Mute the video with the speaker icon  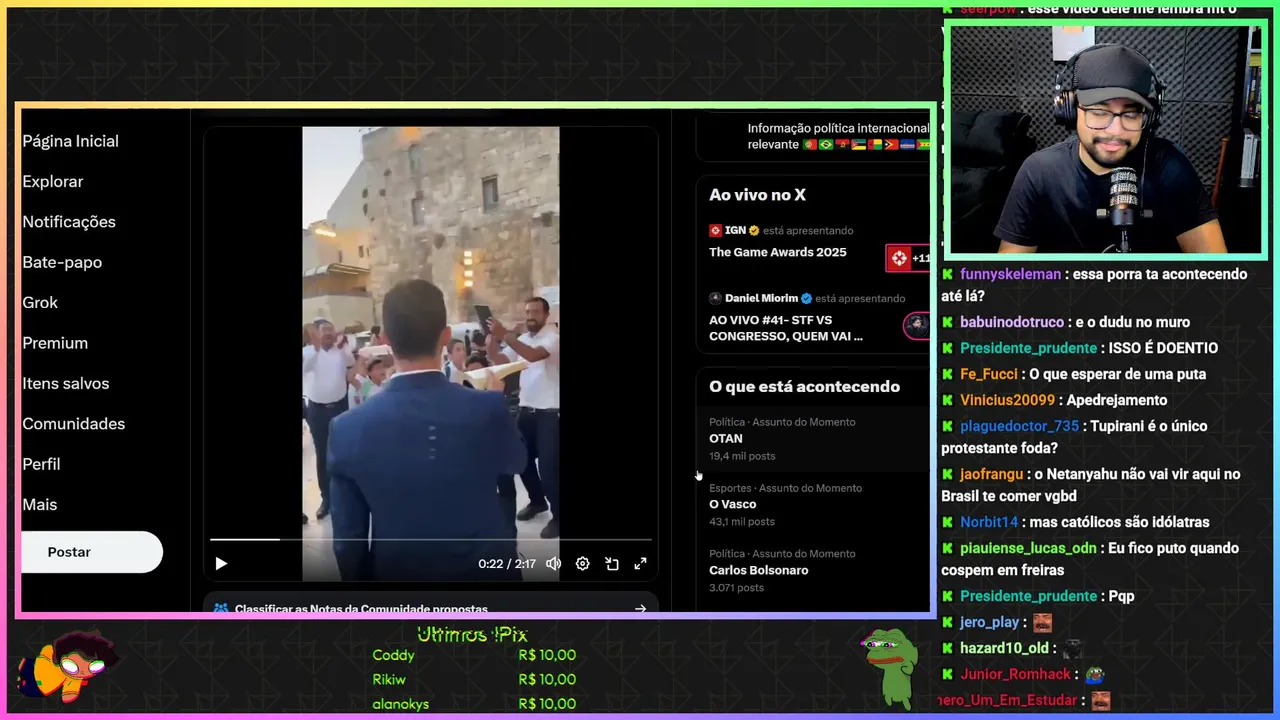[553, 564]
